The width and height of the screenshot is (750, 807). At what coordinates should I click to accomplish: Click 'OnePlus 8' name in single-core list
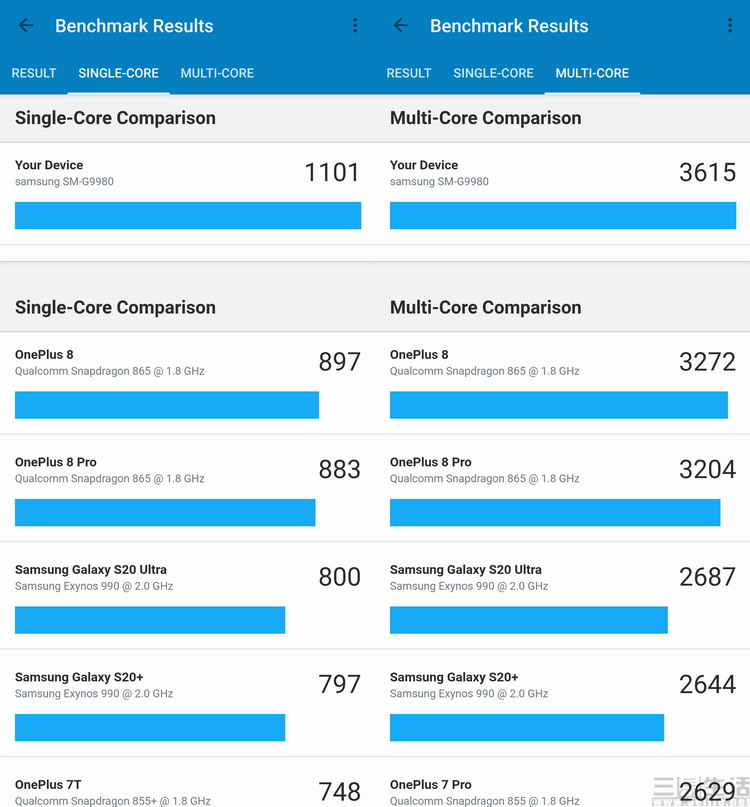point(44,355)
